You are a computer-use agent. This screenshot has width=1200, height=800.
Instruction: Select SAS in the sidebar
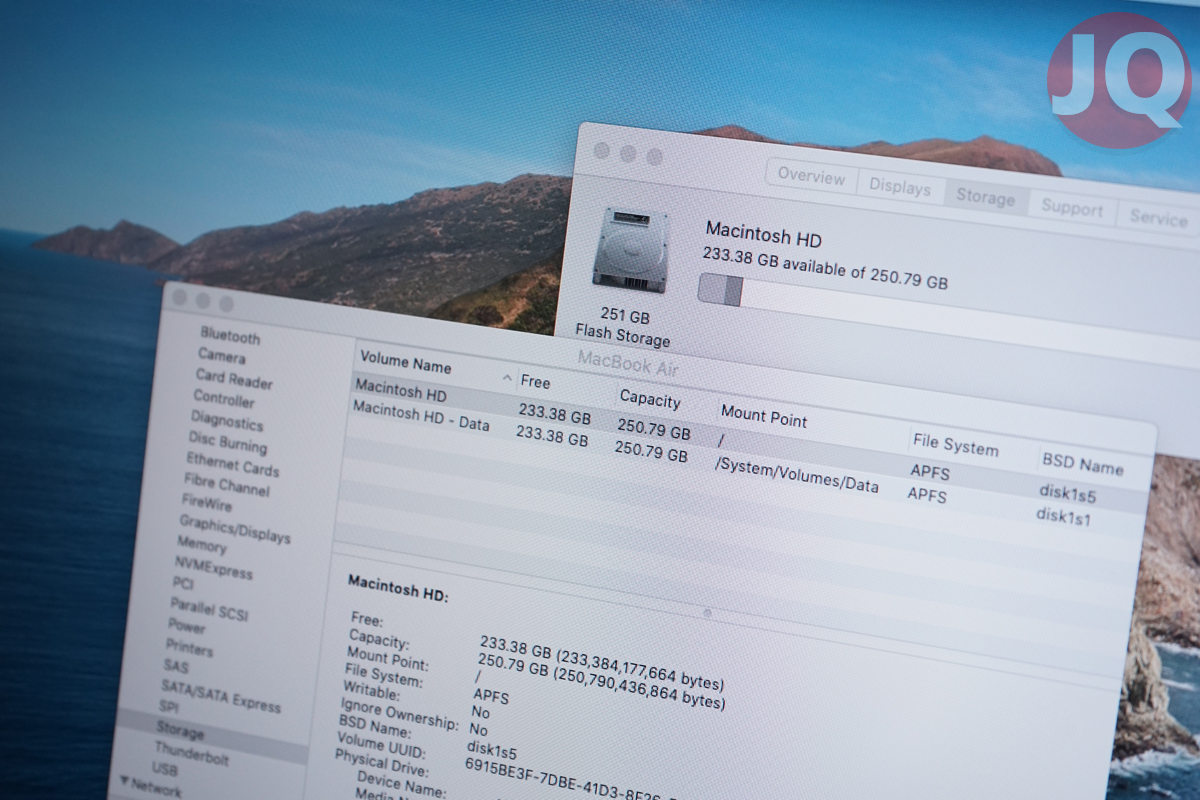click(176, 666)
